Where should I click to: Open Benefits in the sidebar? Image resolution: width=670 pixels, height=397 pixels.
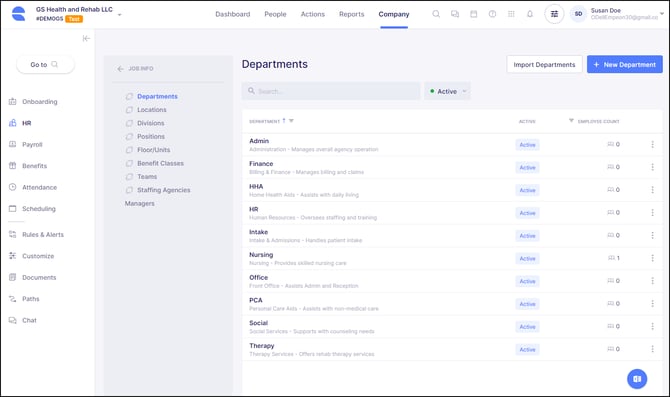tap(28, 166)
